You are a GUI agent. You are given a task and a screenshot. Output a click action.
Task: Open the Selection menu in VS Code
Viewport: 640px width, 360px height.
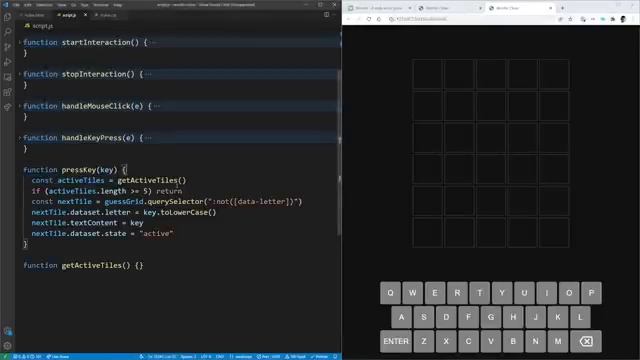point(44,5)
